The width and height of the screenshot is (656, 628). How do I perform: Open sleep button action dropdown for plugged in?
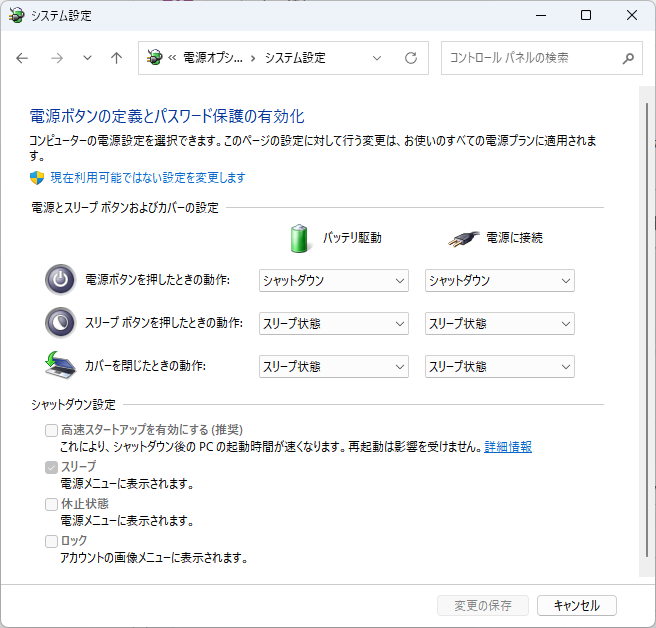(x=500, y=323)
